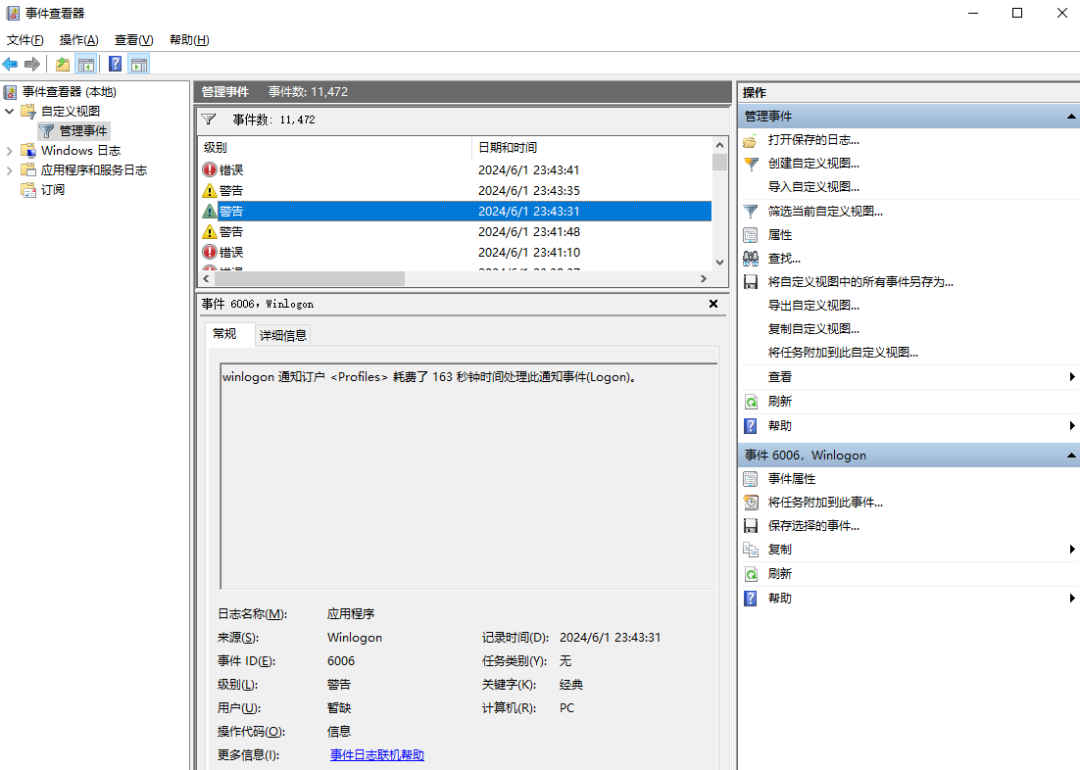The height and width of the screenshot is (770, 1080).
Task: Sort by the 日期和时间 column header
Action: [592, 147]
